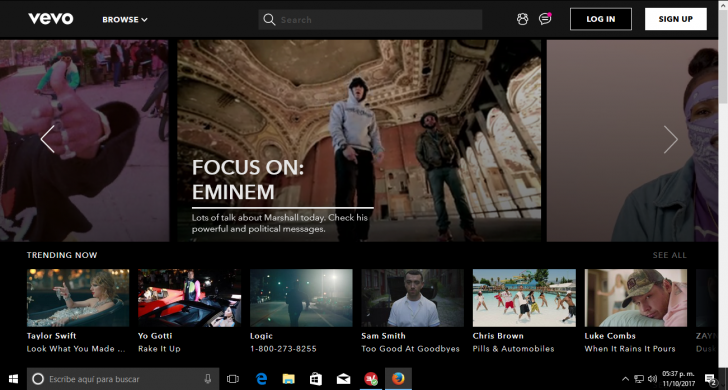Image resolution: width=728 pixels, height=390 pixels.
Task: Open the Luke Combs video thumbnail
Action: [x=636, y=298]
